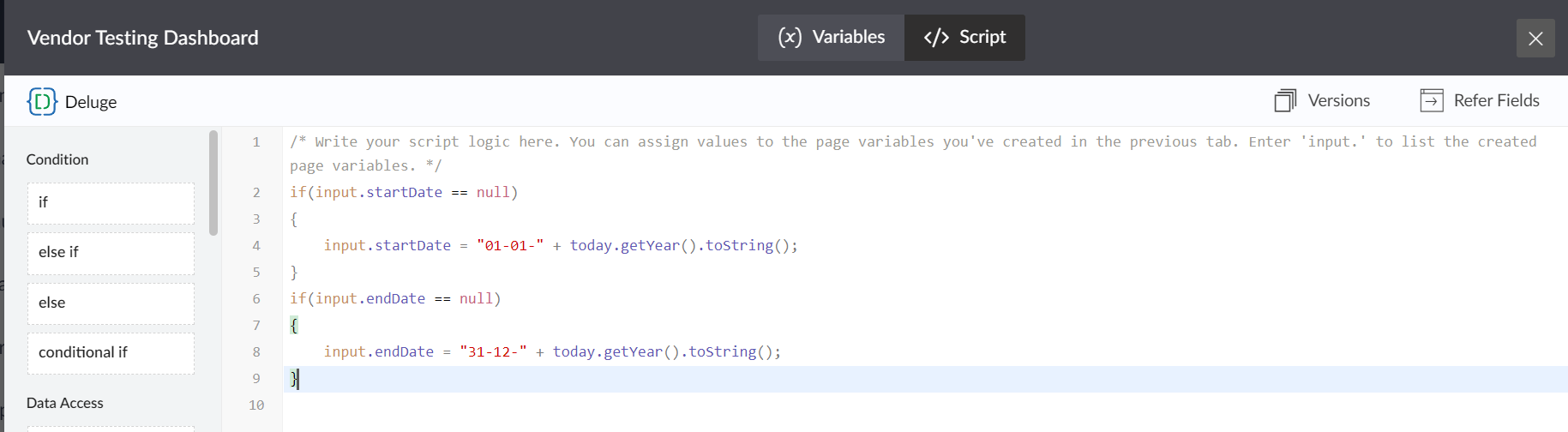Select the 'if' condition block
The image size is (1568, 432).
pos(111,203)
